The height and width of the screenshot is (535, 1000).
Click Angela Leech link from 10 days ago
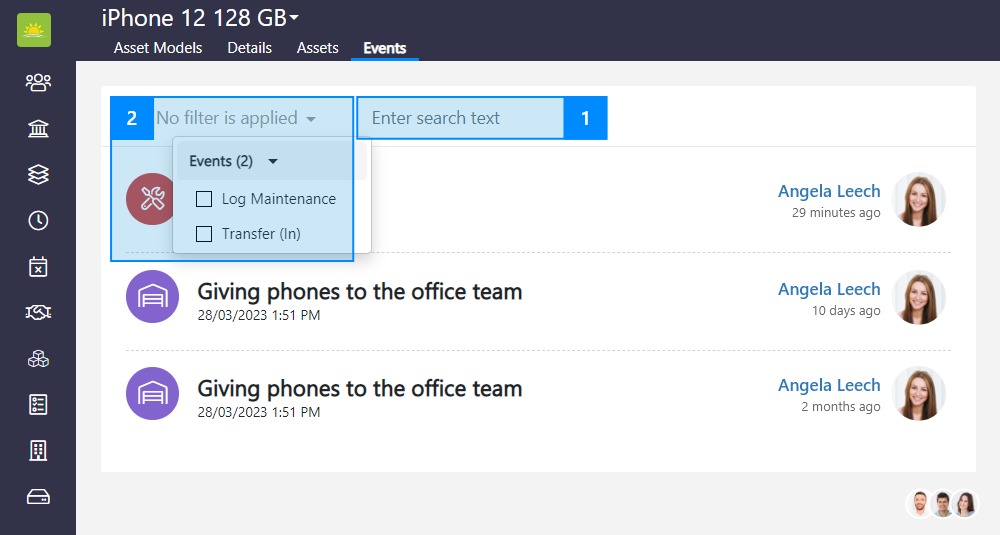pyautogui.click(x=829, y=289)
